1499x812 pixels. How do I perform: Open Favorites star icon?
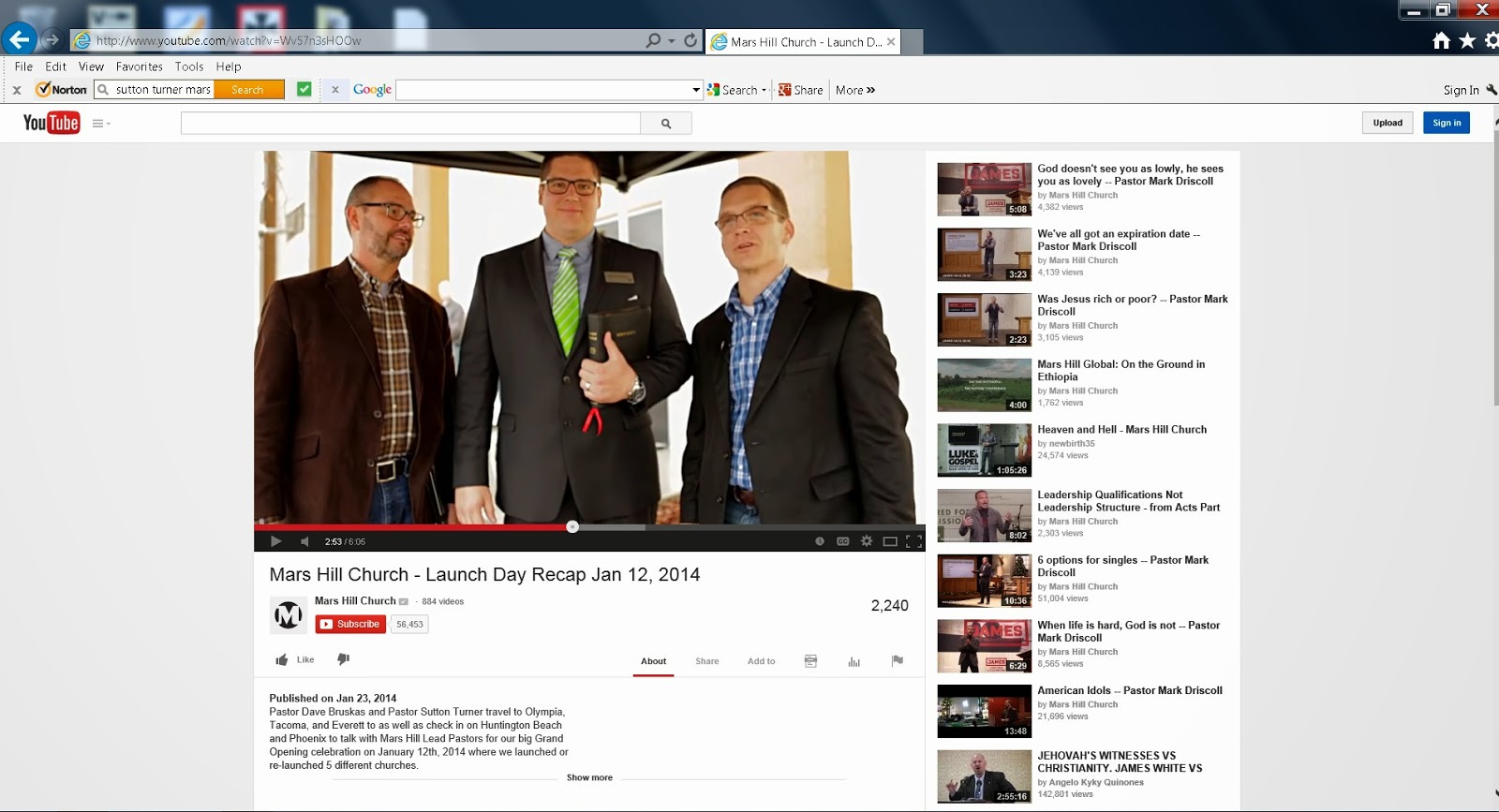(x=1467, y=40)
